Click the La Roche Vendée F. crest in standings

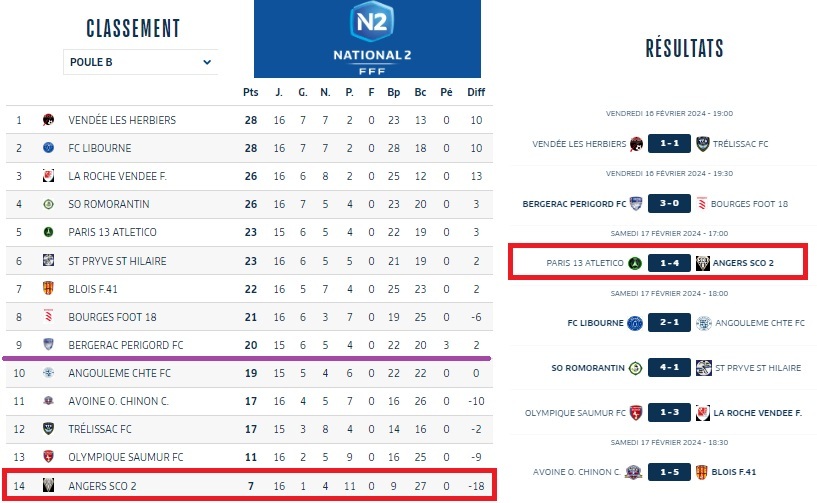[48, 176]
